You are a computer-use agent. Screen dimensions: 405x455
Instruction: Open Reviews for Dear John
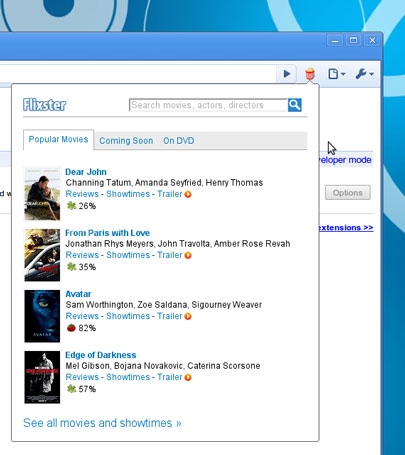pyautogui.click(x=82, y=194)
